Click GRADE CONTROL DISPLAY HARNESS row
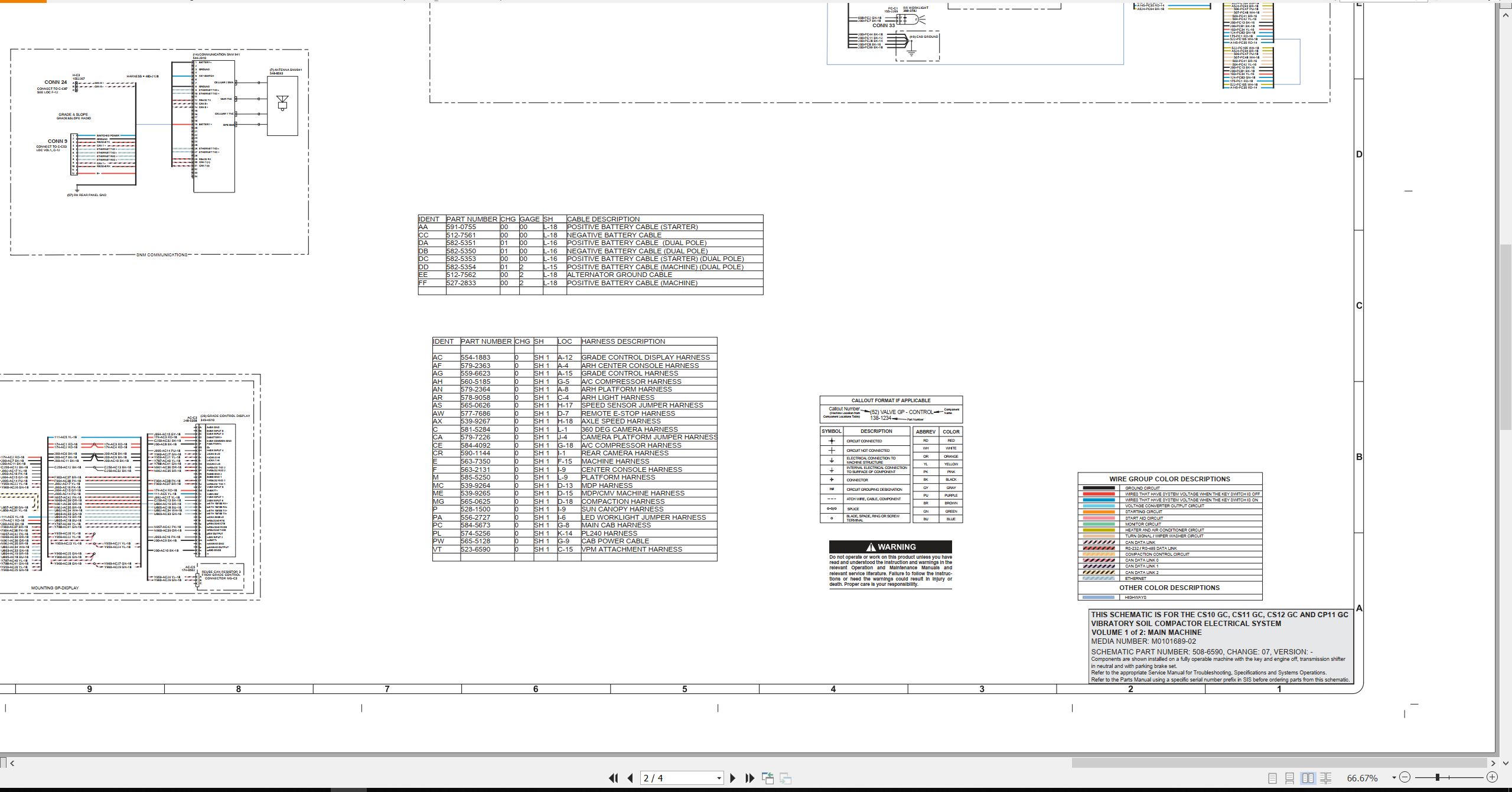This screenshot has width=1512, height=792. (646, 357)
